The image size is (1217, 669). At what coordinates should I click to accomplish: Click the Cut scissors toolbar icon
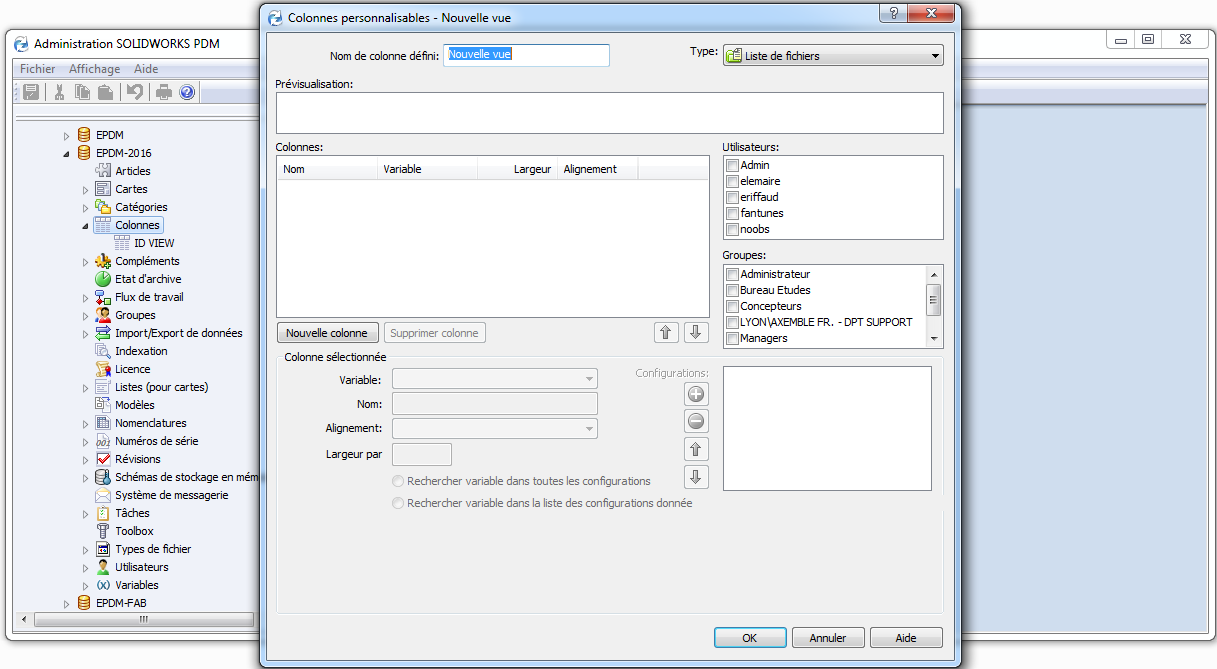(60, 92)
